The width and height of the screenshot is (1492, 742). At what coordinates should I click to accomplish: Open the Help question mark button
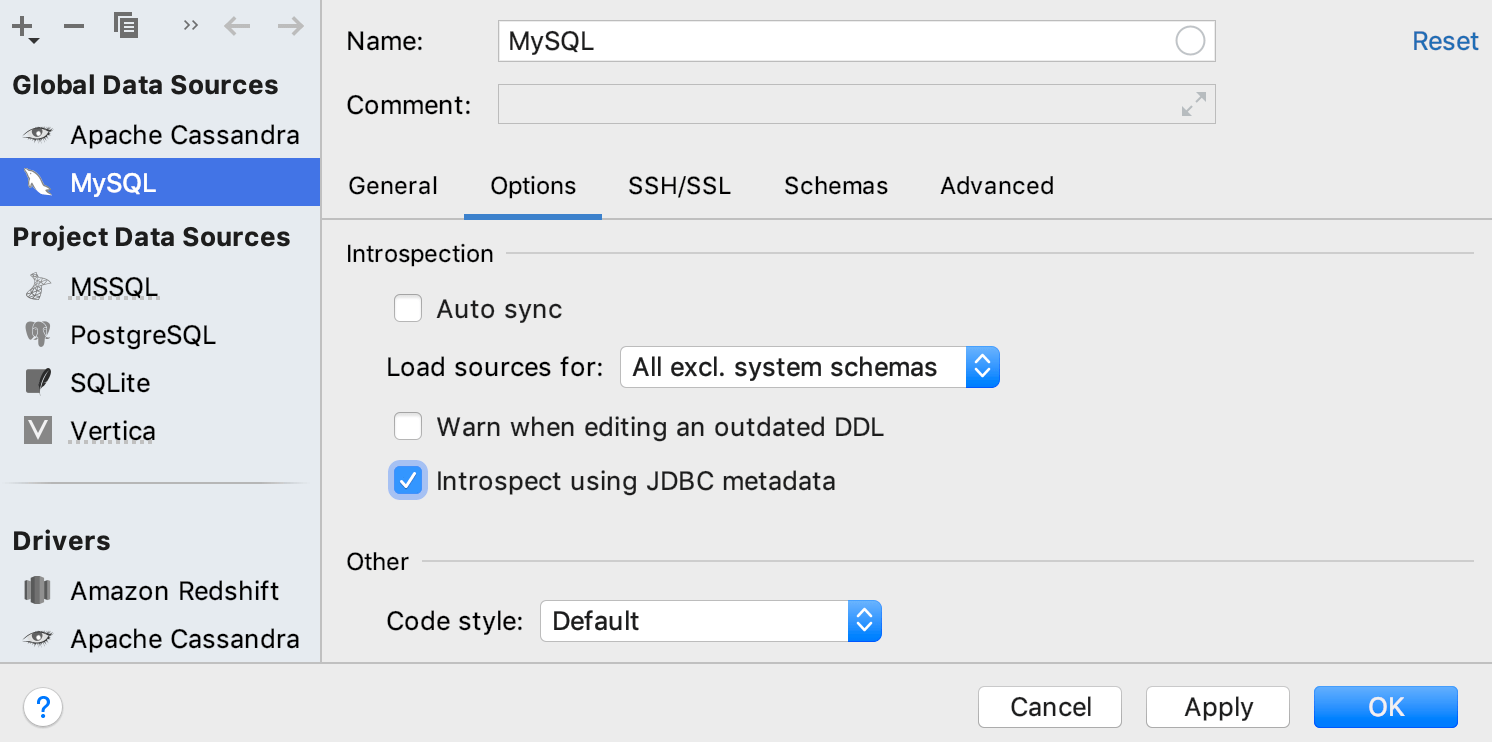[x=43, y=708]
